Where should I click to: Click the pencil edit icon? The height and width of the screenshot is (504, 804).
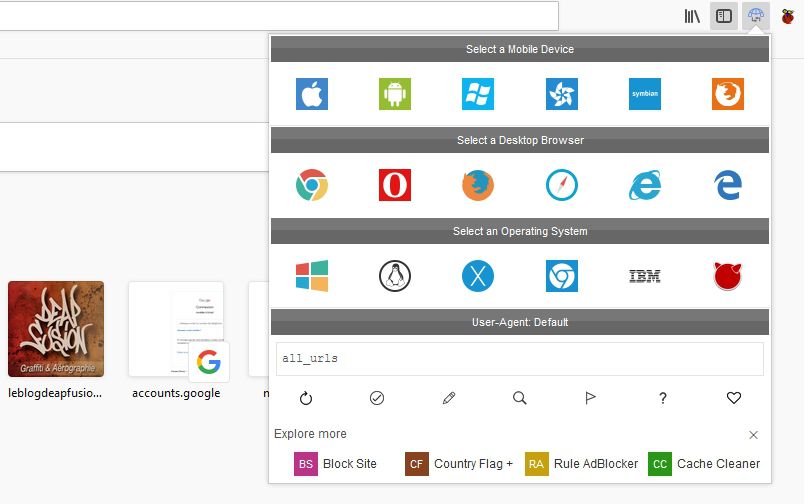[449, 398]
